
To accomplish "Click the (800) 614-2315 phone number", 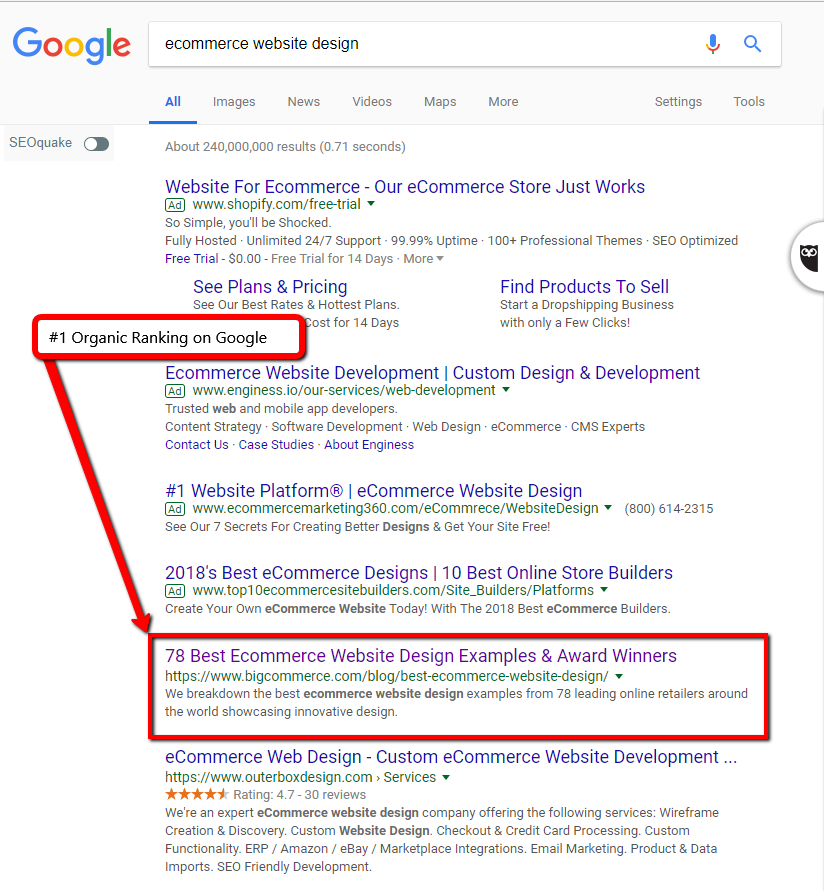I will tap(669, 509).
